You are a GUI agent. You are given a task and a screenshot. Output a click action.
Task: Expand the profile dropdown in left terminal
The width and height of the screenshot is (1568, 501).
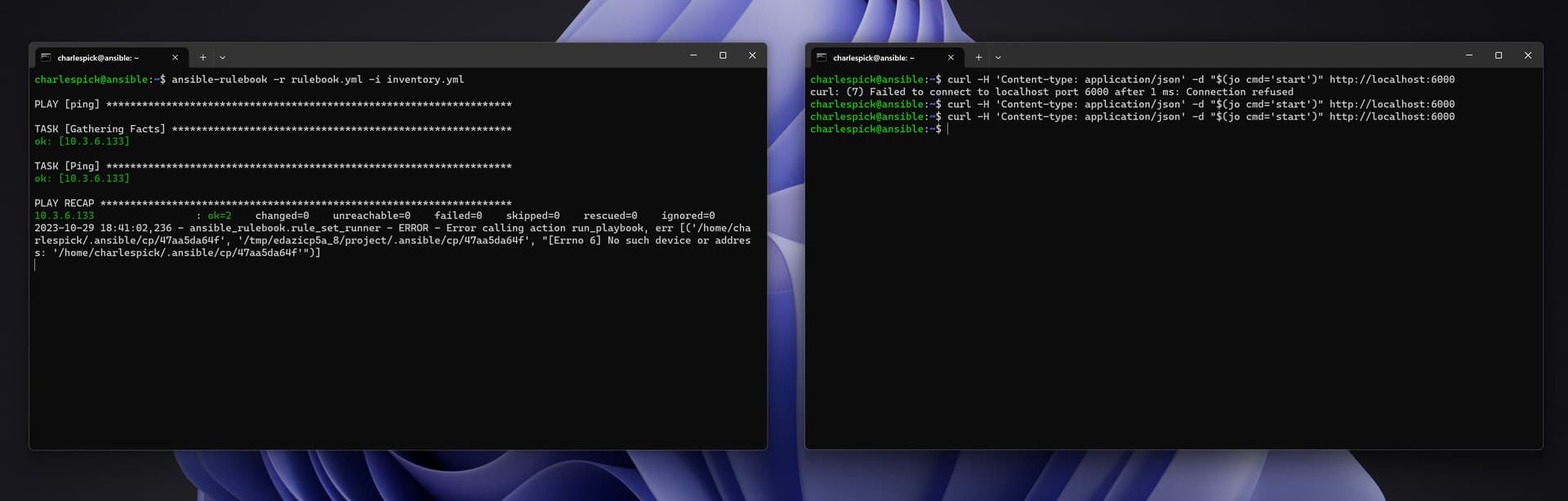point(222,57)
